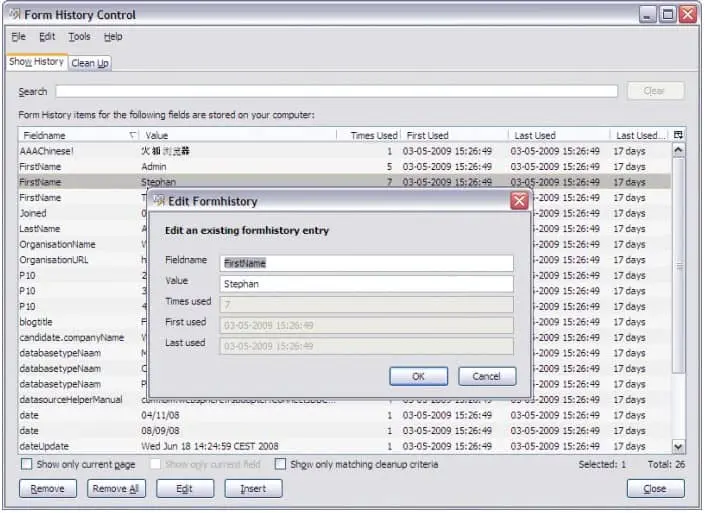Switch to the Clean Up tab
Viewport: 705px width, 513px height.
(x=89, y=63)
